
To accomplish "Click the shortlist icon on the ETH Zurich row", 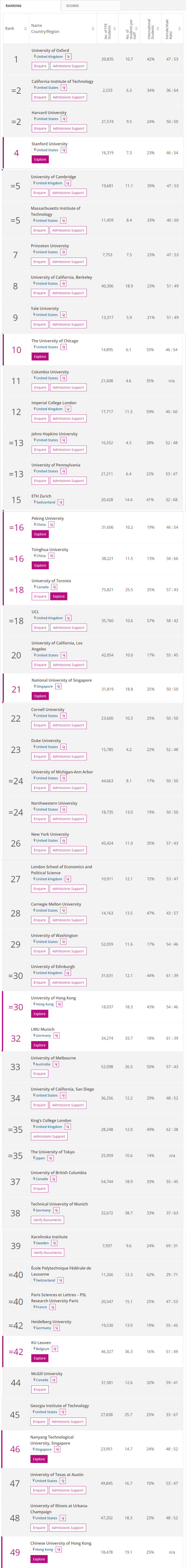I will tap(60, 502).
